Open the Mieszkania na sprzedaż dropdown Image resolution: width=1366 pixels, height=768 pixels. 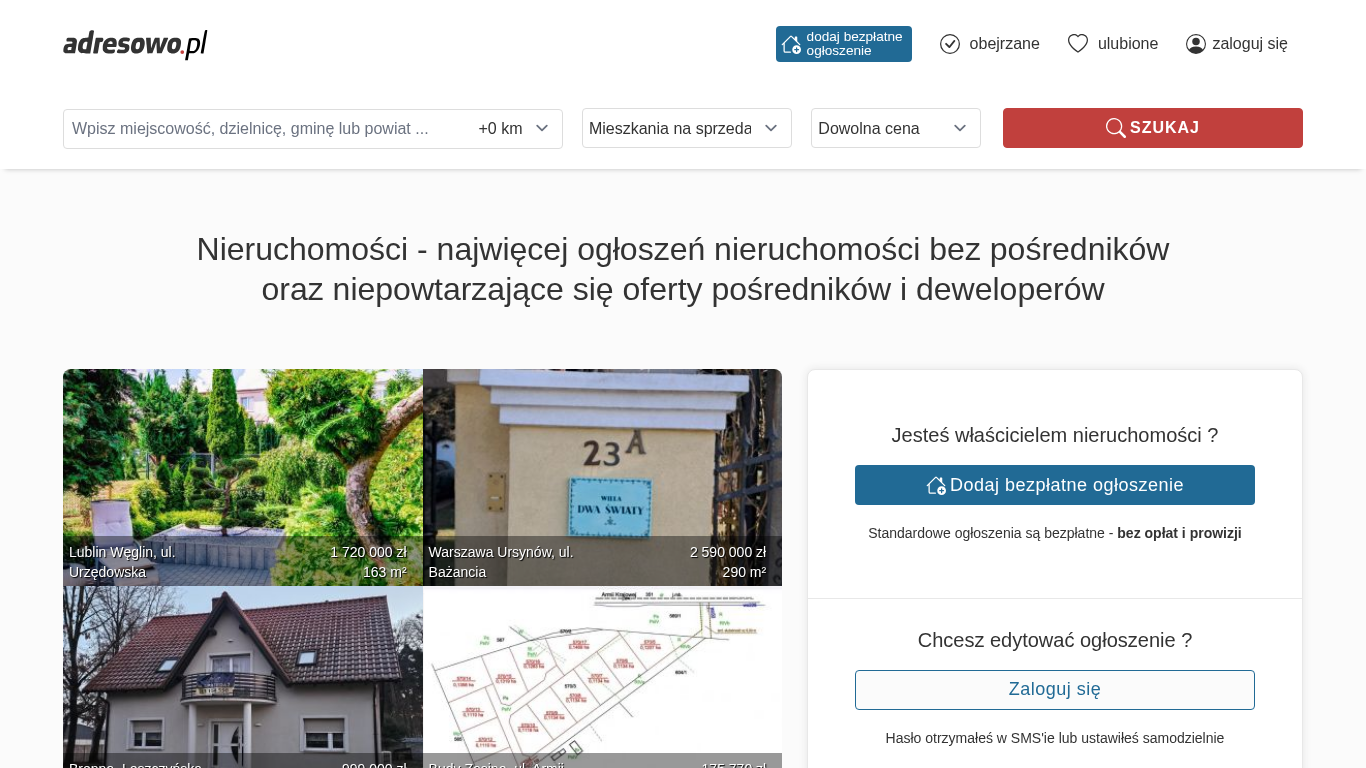click(686, 128)
